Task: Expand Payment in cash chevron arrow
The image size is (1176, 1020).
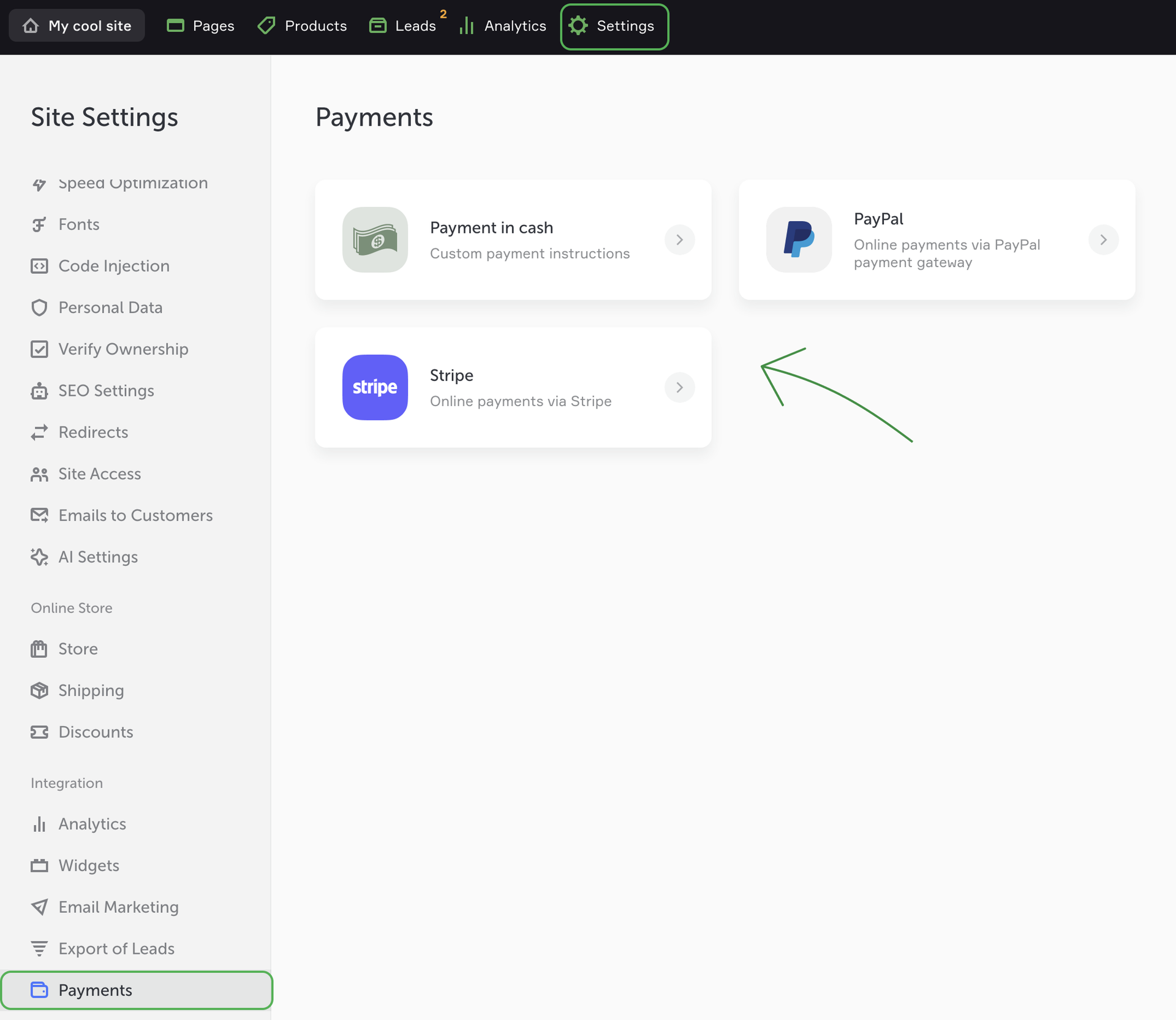Action: click(x=679, y=240)
